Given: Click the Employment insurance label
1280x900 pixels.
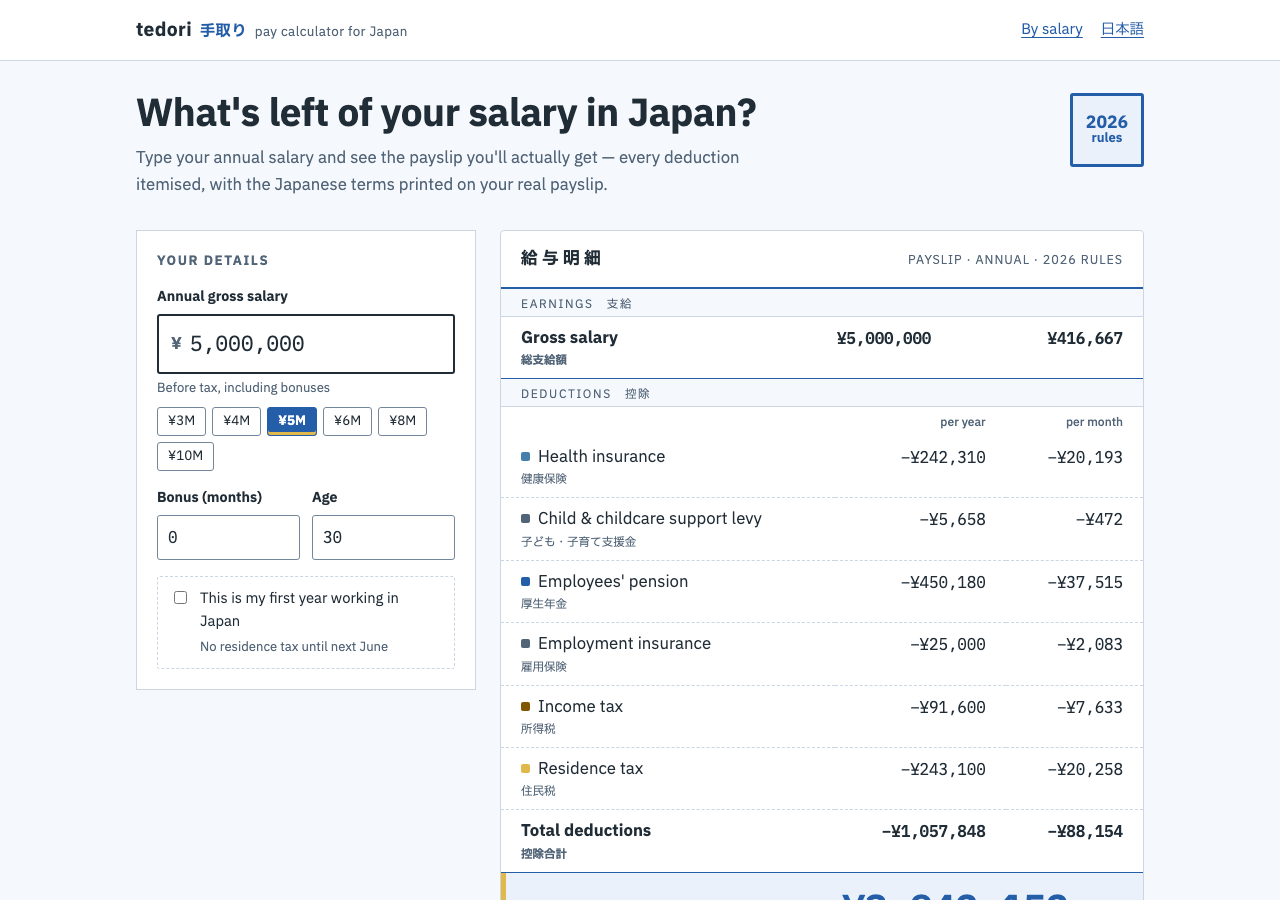Looking at the screenshot, I should point(624,643).
